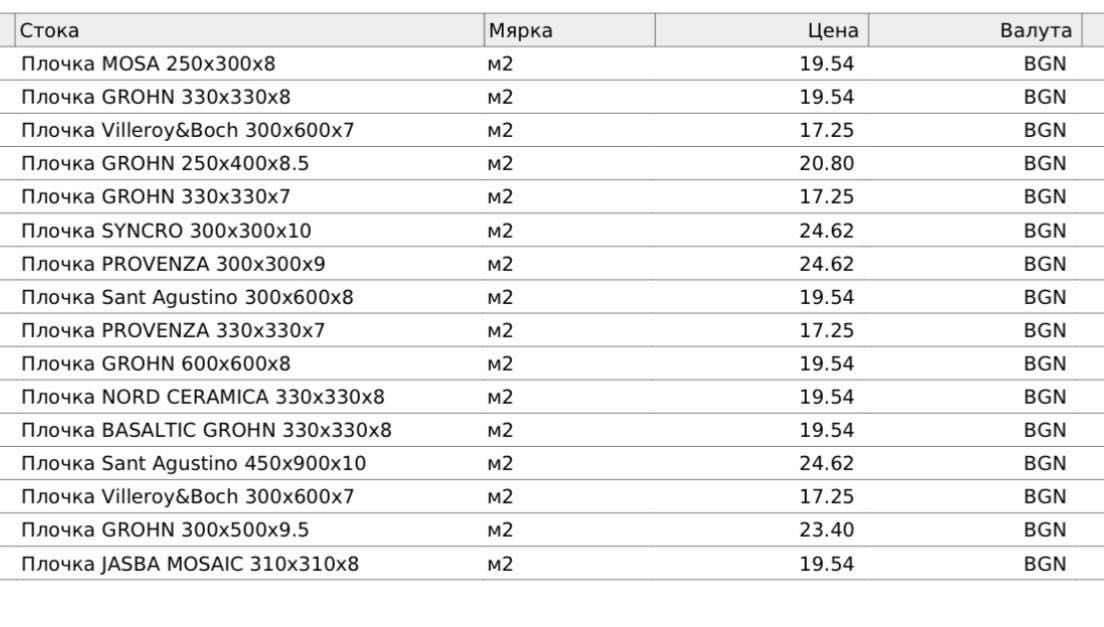Screen dimensions: 1104x627
Task: Select row Плочка GROHN 300x500x9.5
Action: point(552,530)
